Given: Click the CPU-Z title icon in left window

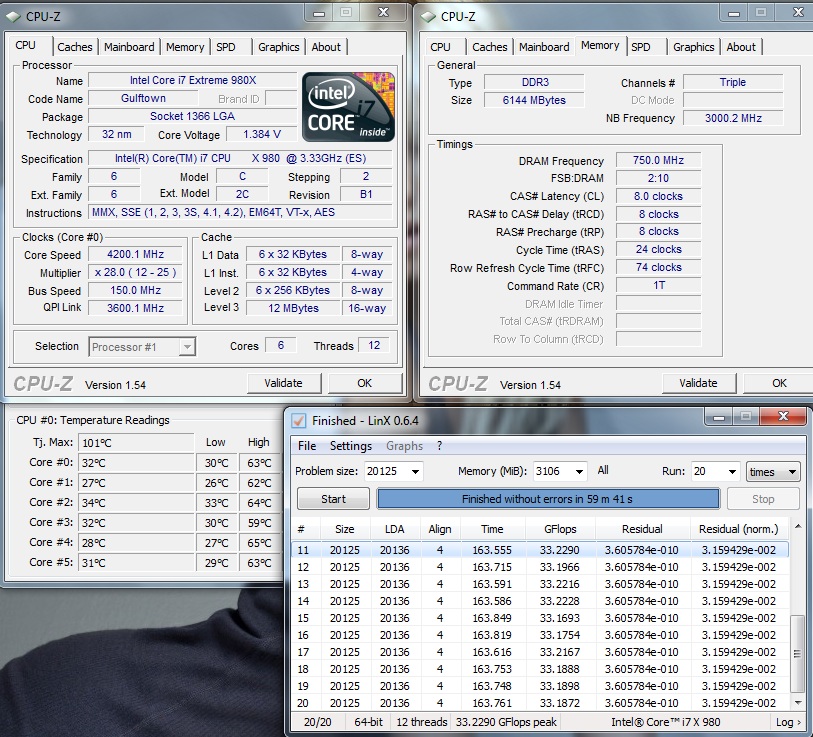Looking at the screenshot, I should [x=14, y=17].
